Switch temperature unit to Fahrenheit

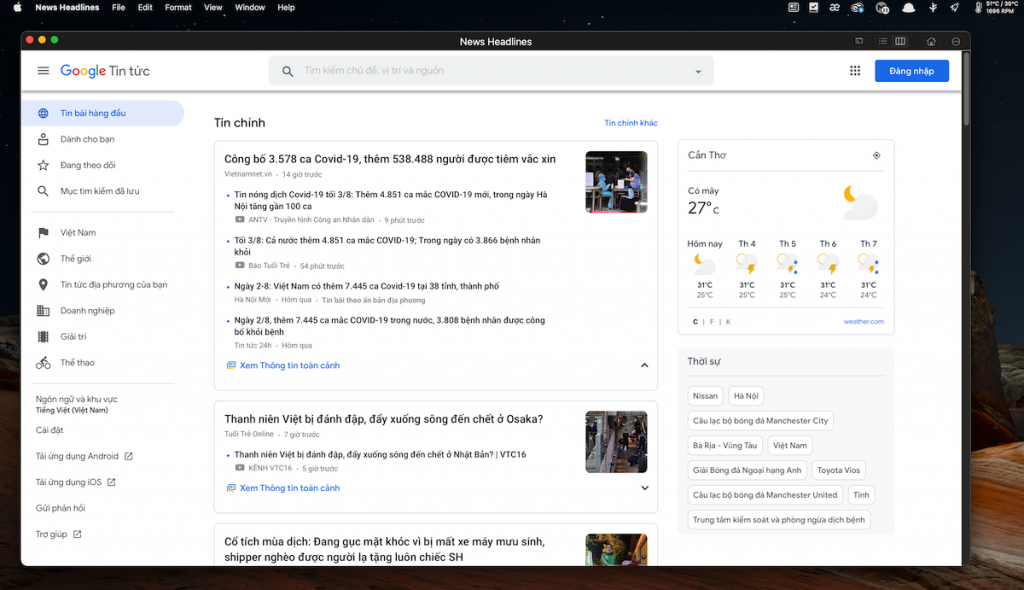coord(712,321)
